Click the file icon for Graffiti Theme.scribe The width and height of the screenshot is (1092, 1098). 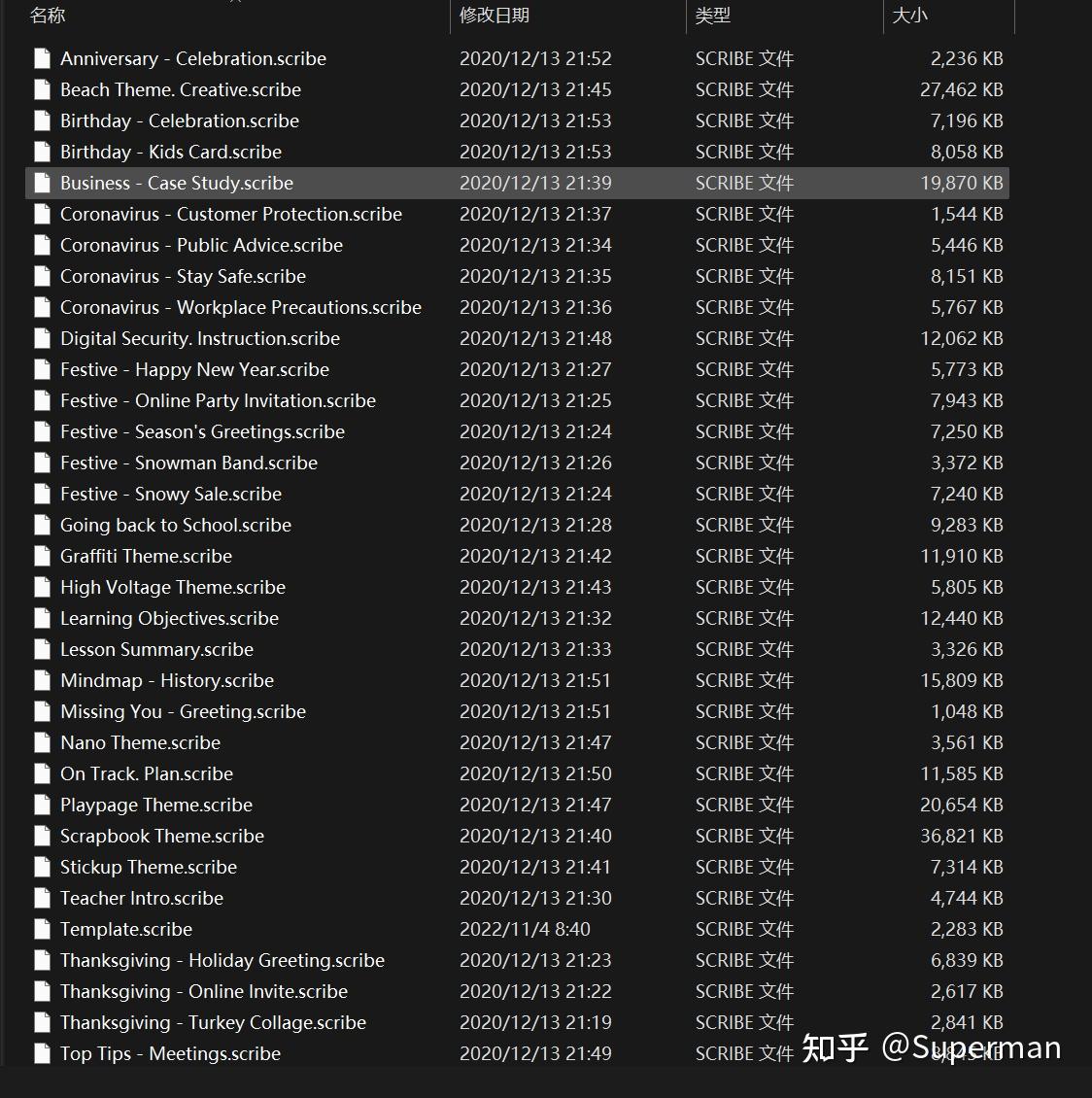pos(42,556)
